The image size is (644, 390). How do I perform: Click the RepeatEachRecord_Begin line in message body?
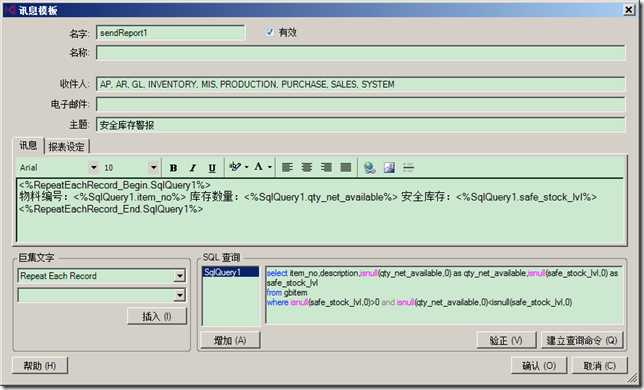point(115,185)
